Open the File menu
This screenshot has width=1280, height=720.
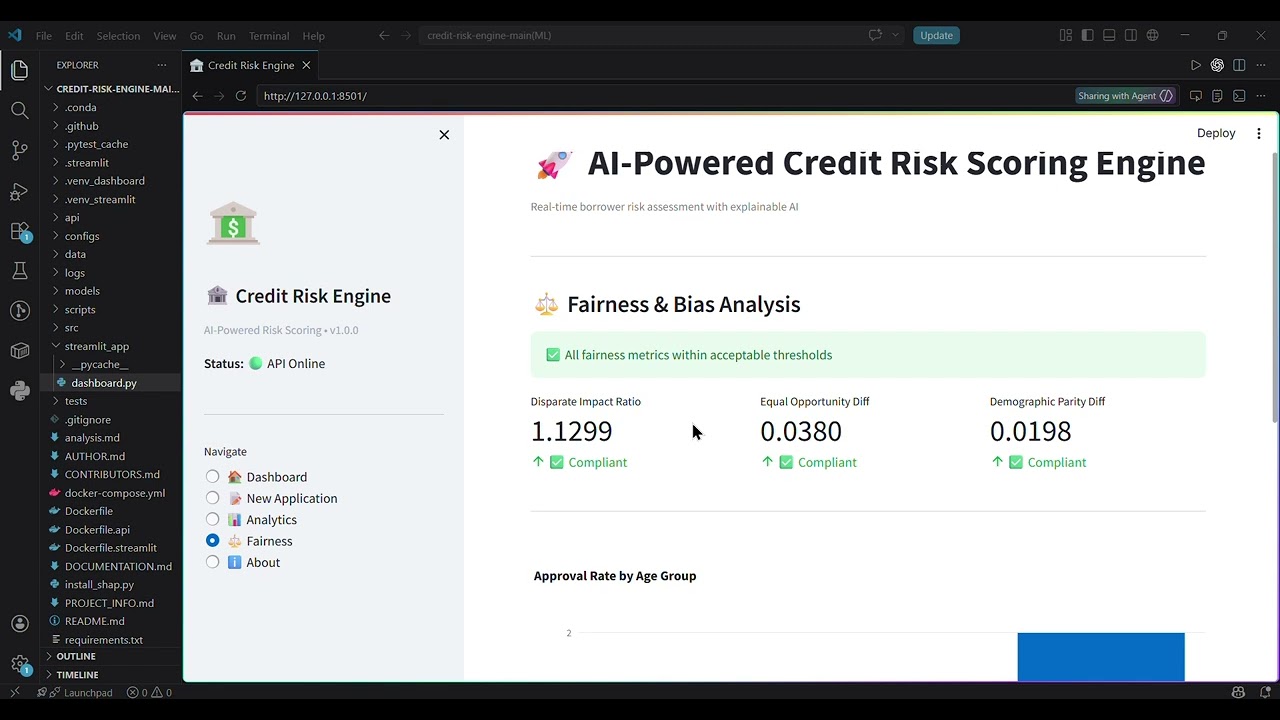44,35
